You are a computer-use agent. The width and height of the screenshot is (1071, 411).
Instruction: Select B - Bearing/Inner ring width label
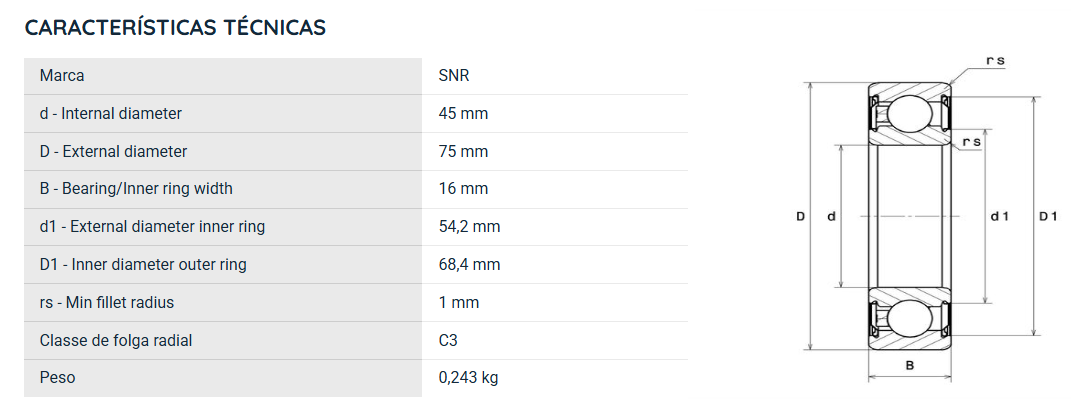tap(136, 188)
